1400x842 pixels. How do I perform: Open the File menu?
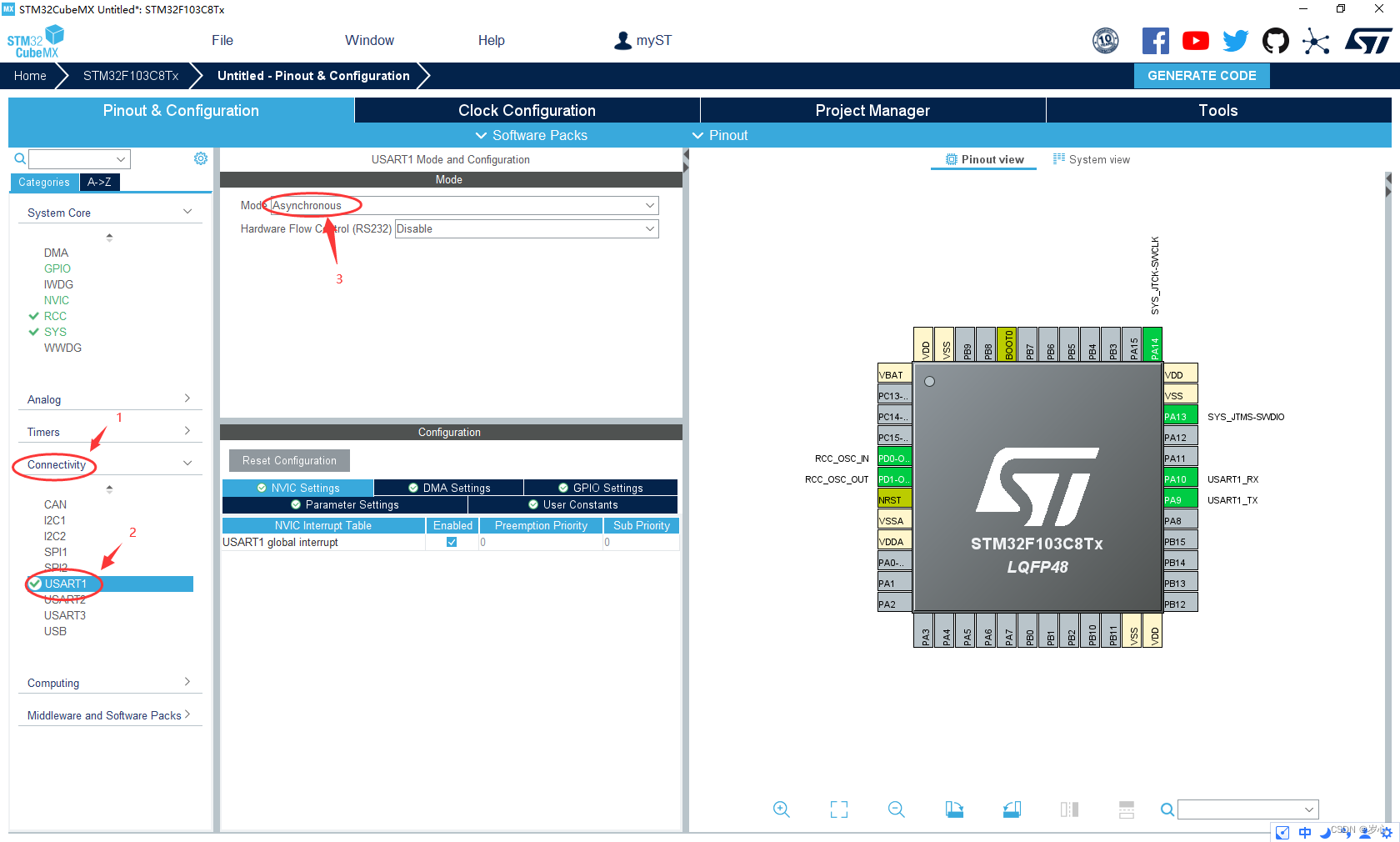coord(222,40)
